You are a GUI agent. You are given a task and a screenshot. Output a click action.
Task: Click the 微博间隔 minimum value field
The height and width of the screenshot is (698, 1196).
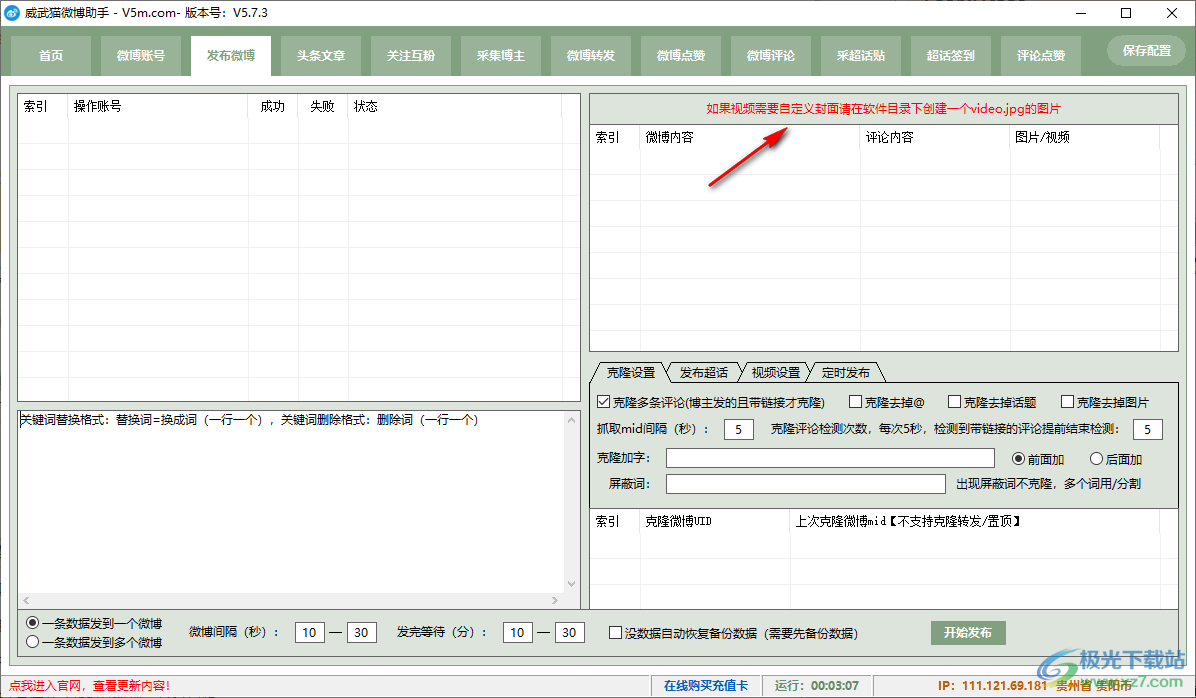[309, 632]
